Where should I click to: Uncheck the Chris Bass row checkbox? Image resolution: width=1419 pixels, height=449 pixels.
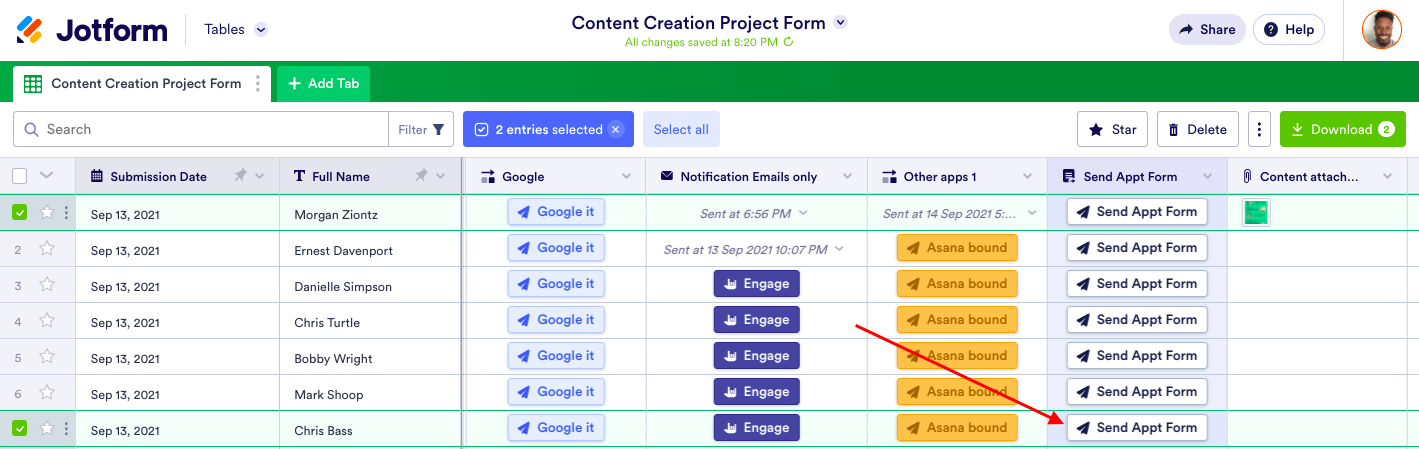pos(20,429)
